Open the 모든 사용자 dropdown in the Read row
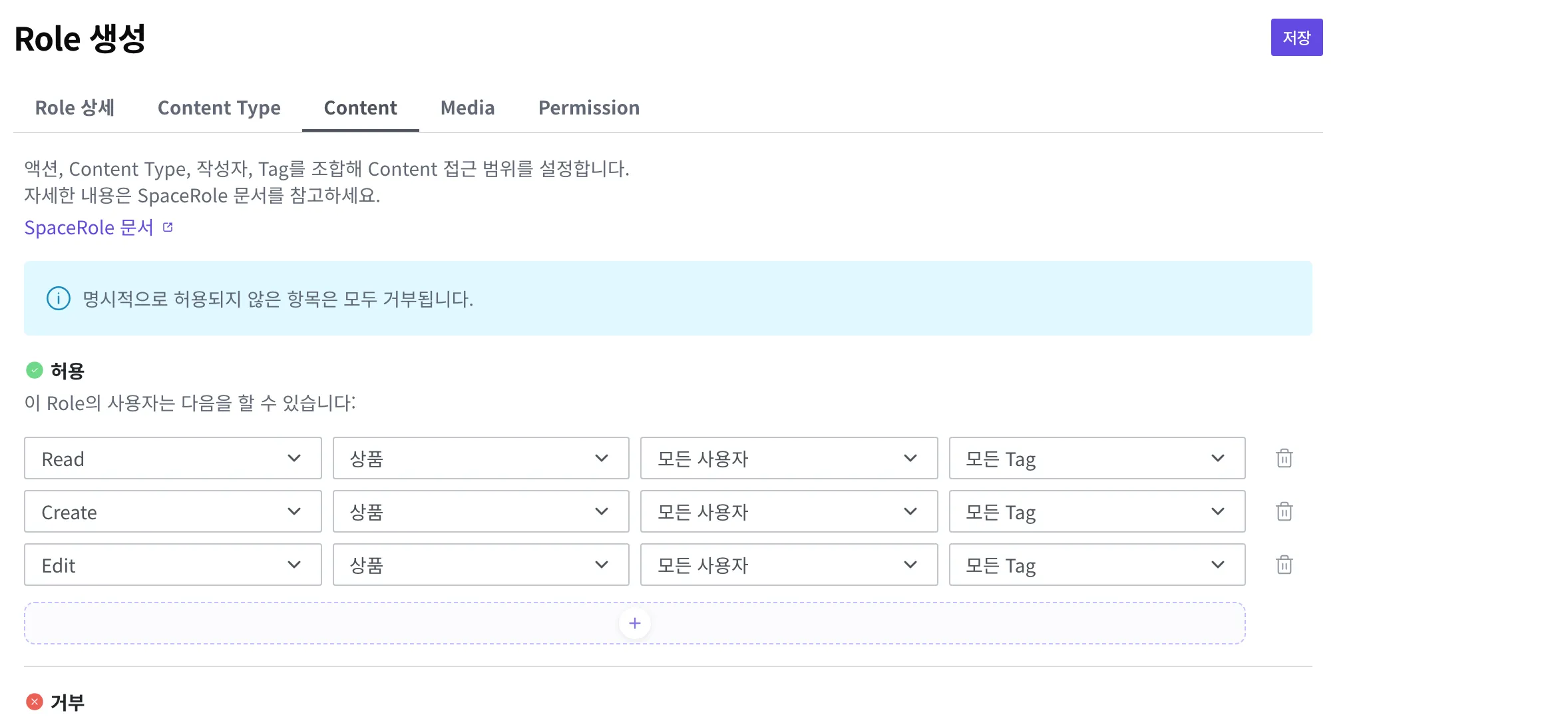This screenshot has height=719, width=1568. (x=789, y=458)
